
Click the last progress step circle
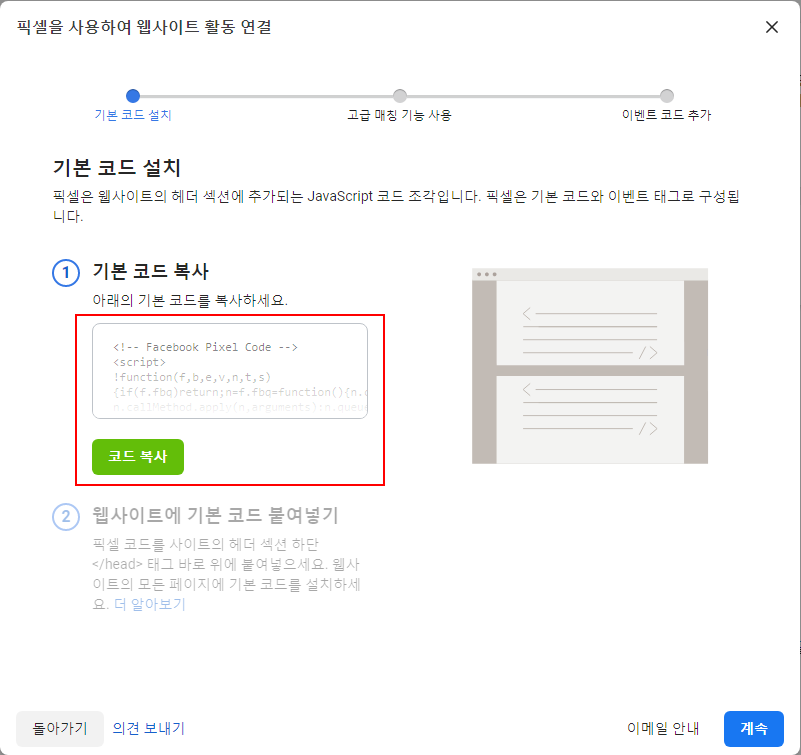tap(667, 96)
